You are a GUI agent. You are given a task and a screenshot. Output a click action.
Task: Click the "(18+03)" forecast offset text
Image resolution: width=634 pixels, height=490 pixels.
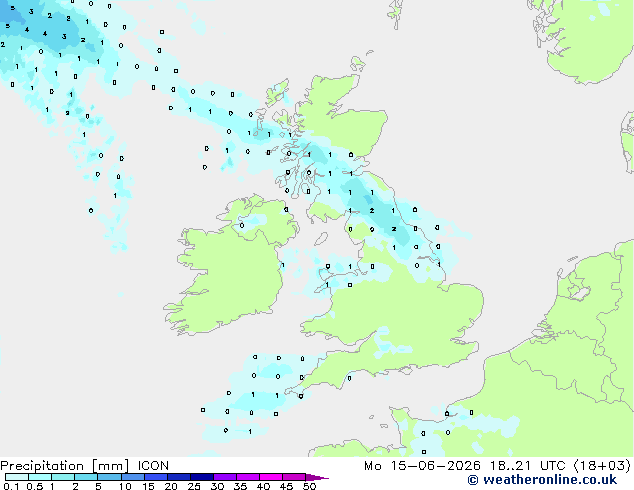pos(602,466)
